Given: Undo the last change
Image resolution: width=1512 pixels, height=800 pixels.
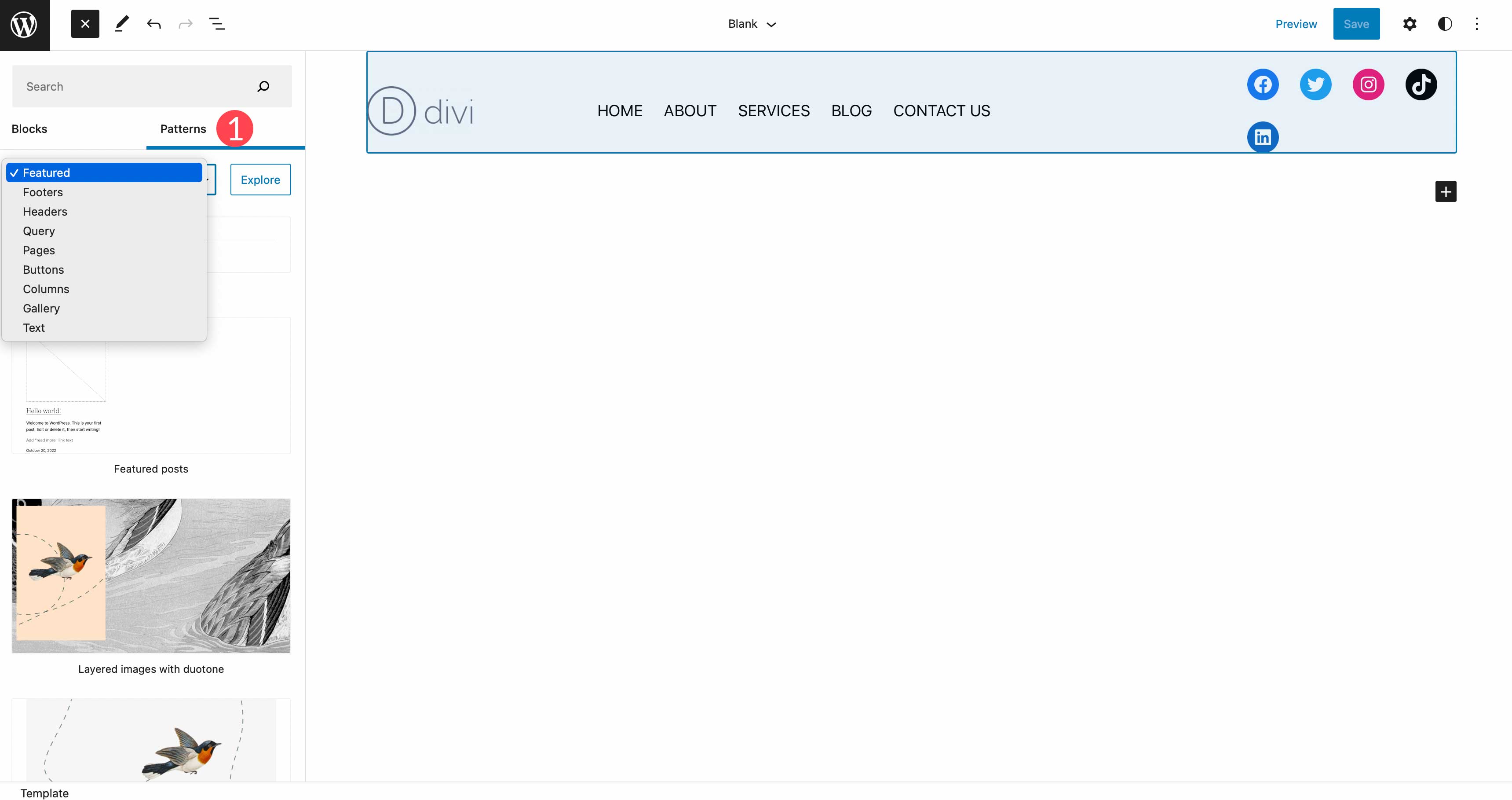Looking at the screenshot, I should click(154, 24).
